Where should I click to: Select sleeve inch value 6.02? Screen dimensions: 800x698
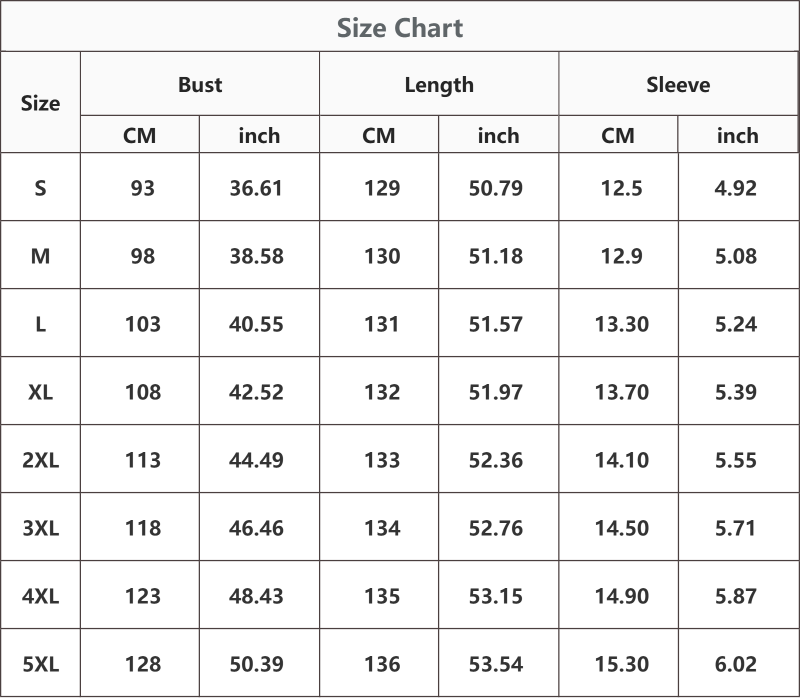736,664
